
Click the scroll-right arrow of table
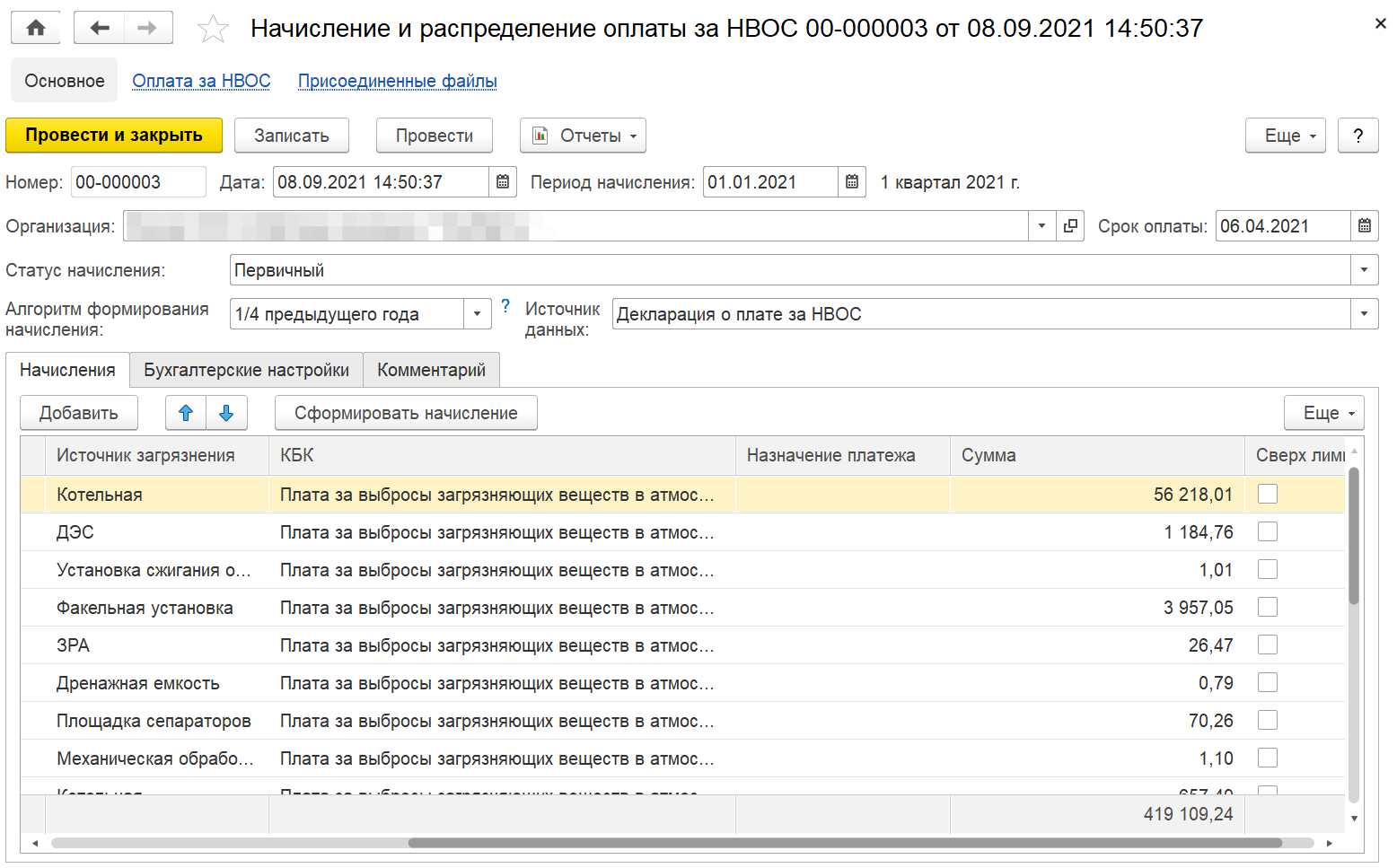[1330, 843]
